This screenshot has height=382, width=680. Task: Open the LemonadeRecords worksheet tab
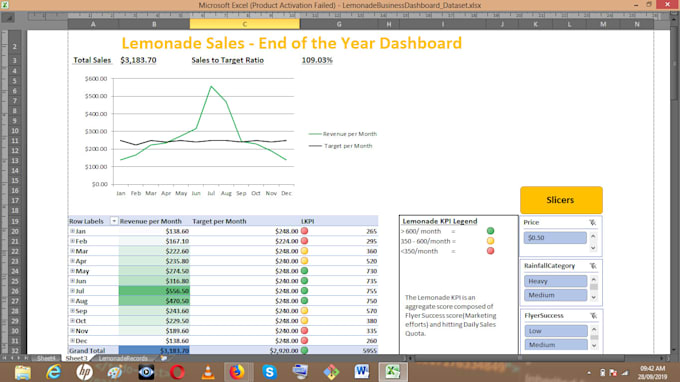point(123,358)
